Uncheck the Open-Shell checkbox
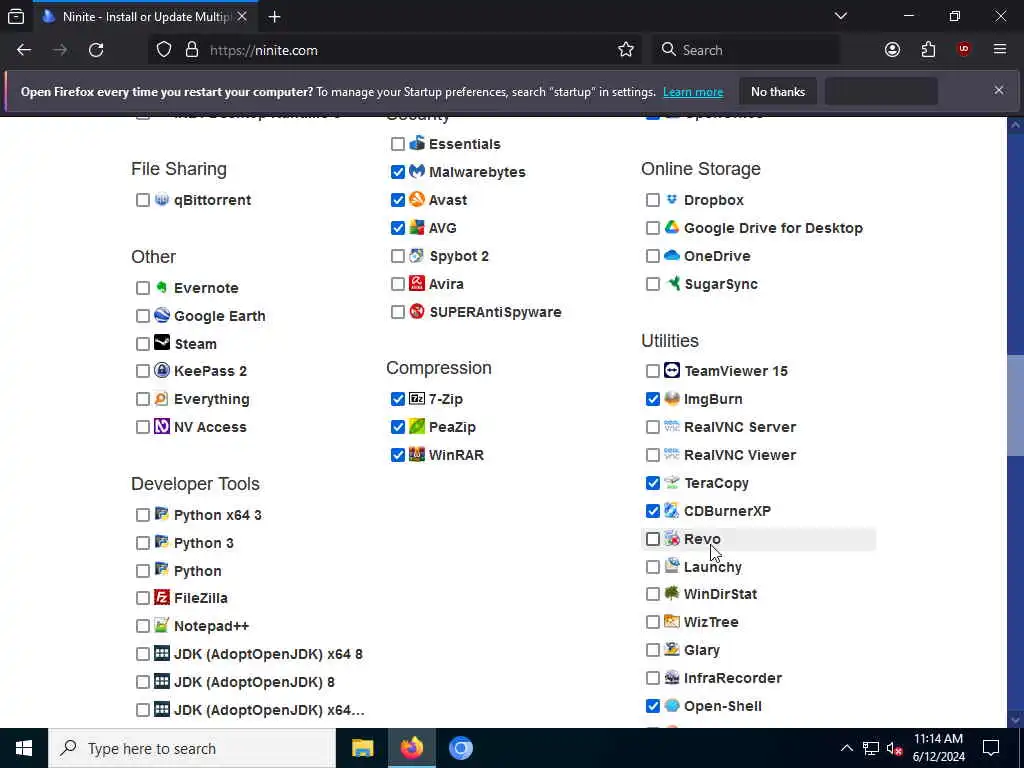 tap(652, 706)
